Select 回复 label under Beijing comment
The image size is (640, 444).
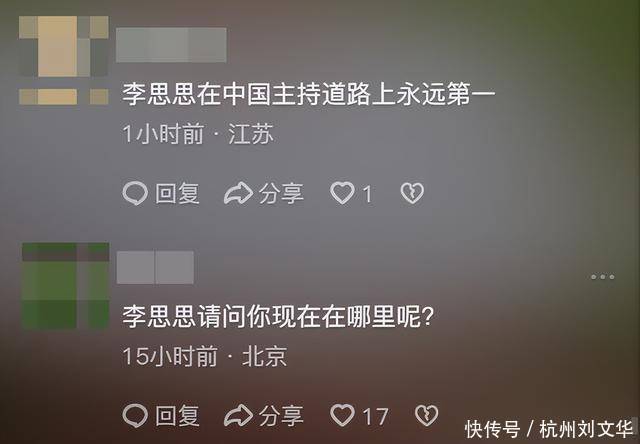(x=177, y=416)
